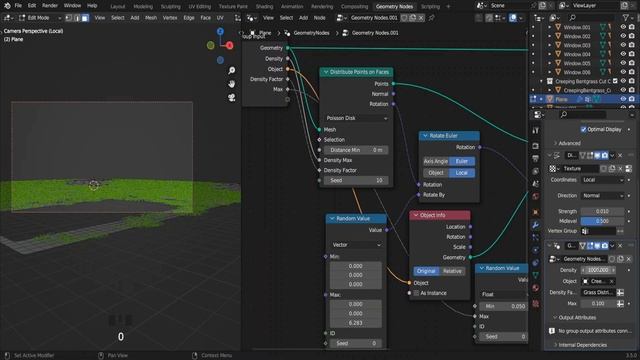
Task: Click Max attribute toggle icon in modifier
Action: pyautogui.click(x=620, y=304)
